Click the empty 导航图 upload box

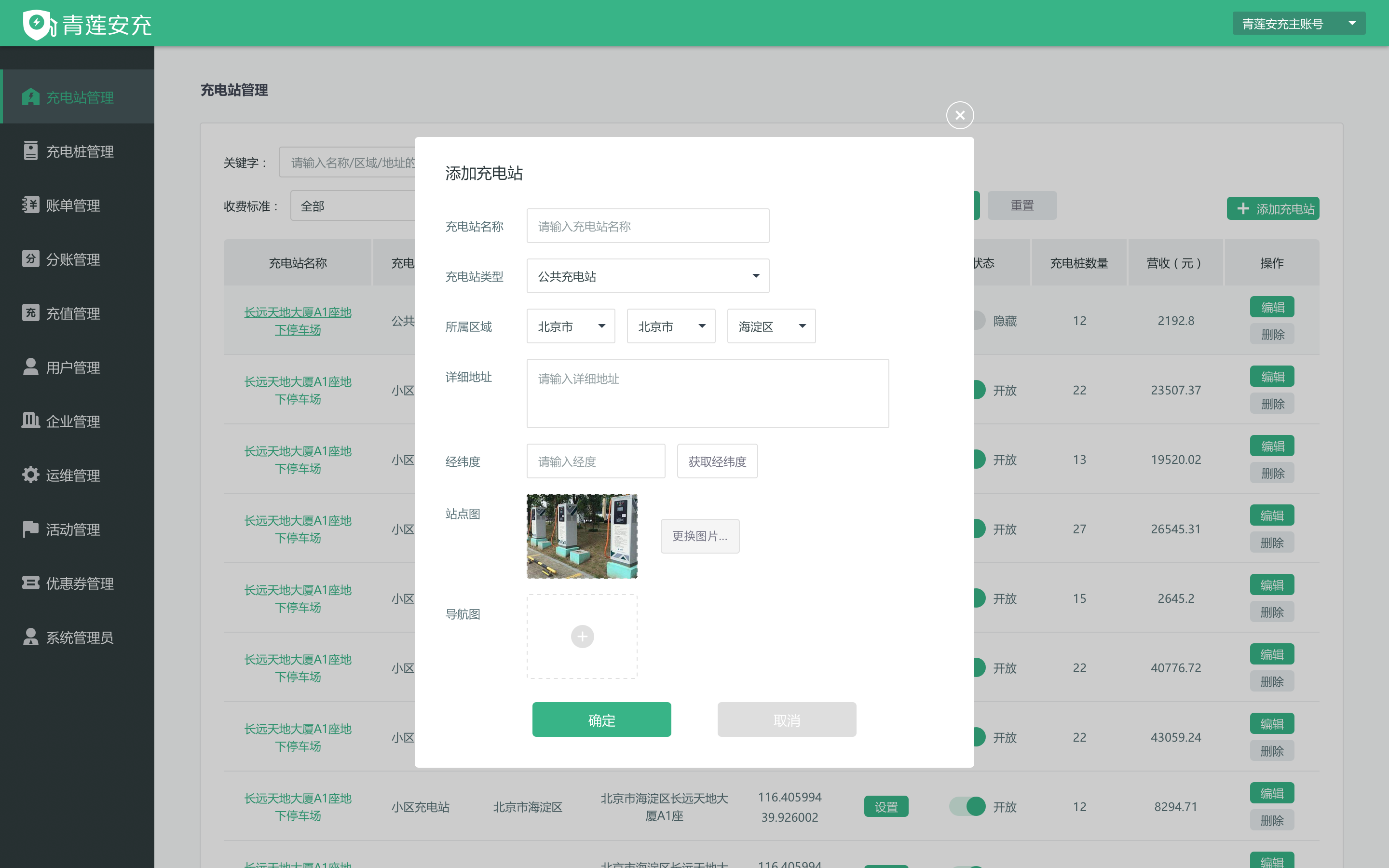point(582,637)
